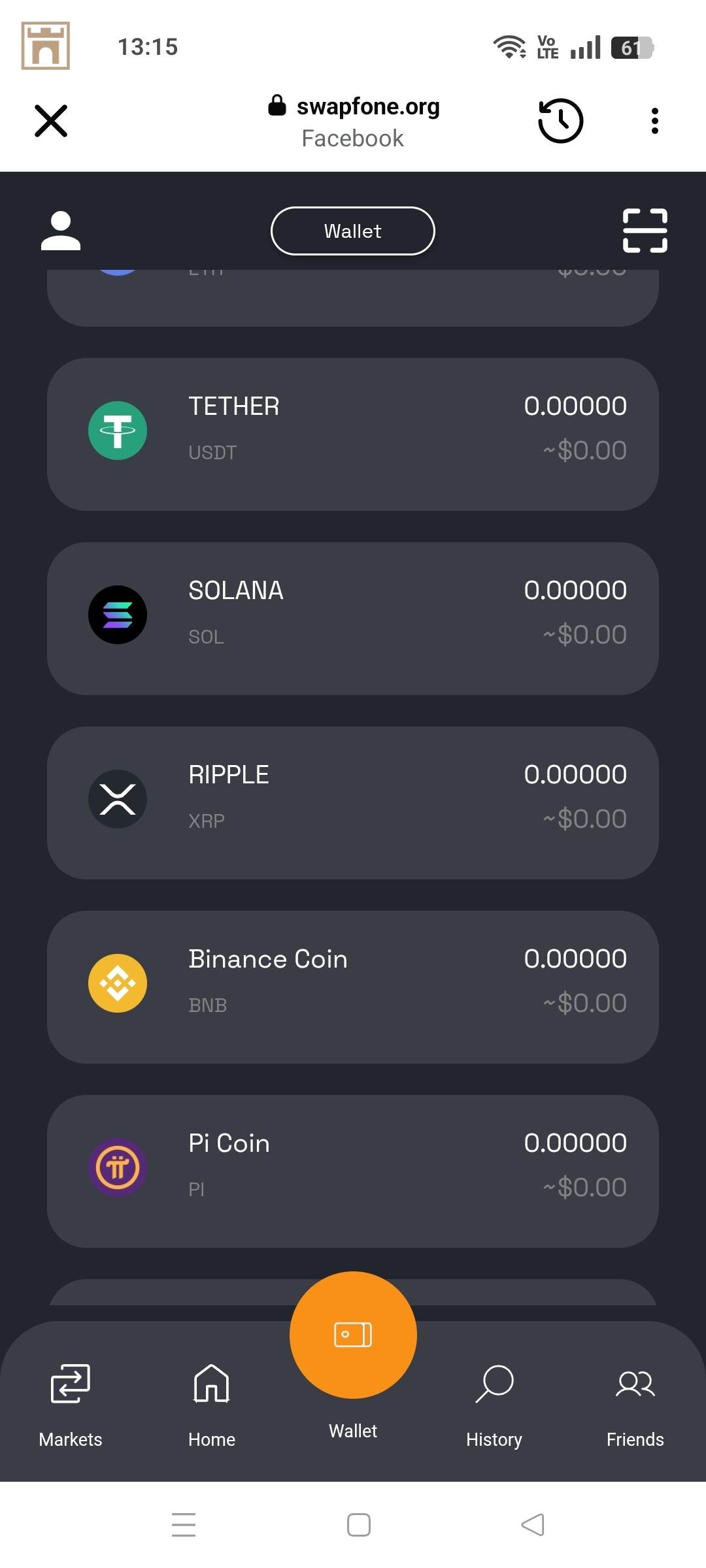
Task: Click the Wallet pill button at top
Action: tap(353, 231)
